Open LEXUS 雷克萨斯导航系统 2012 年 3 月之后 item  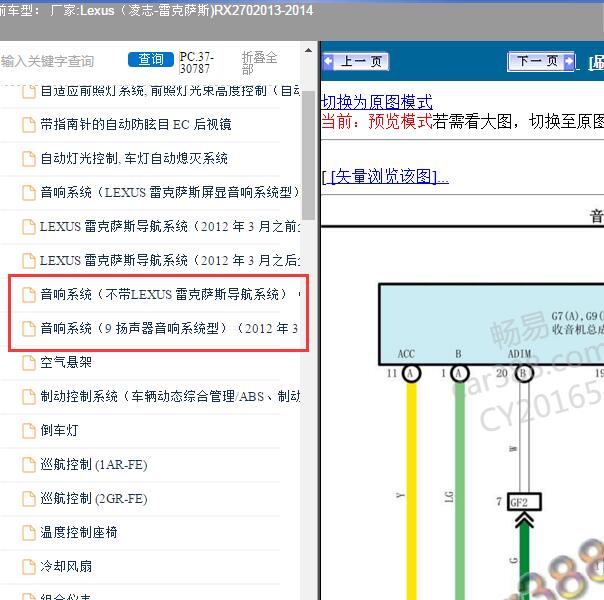pyautogui.click(x=169, y=260)
